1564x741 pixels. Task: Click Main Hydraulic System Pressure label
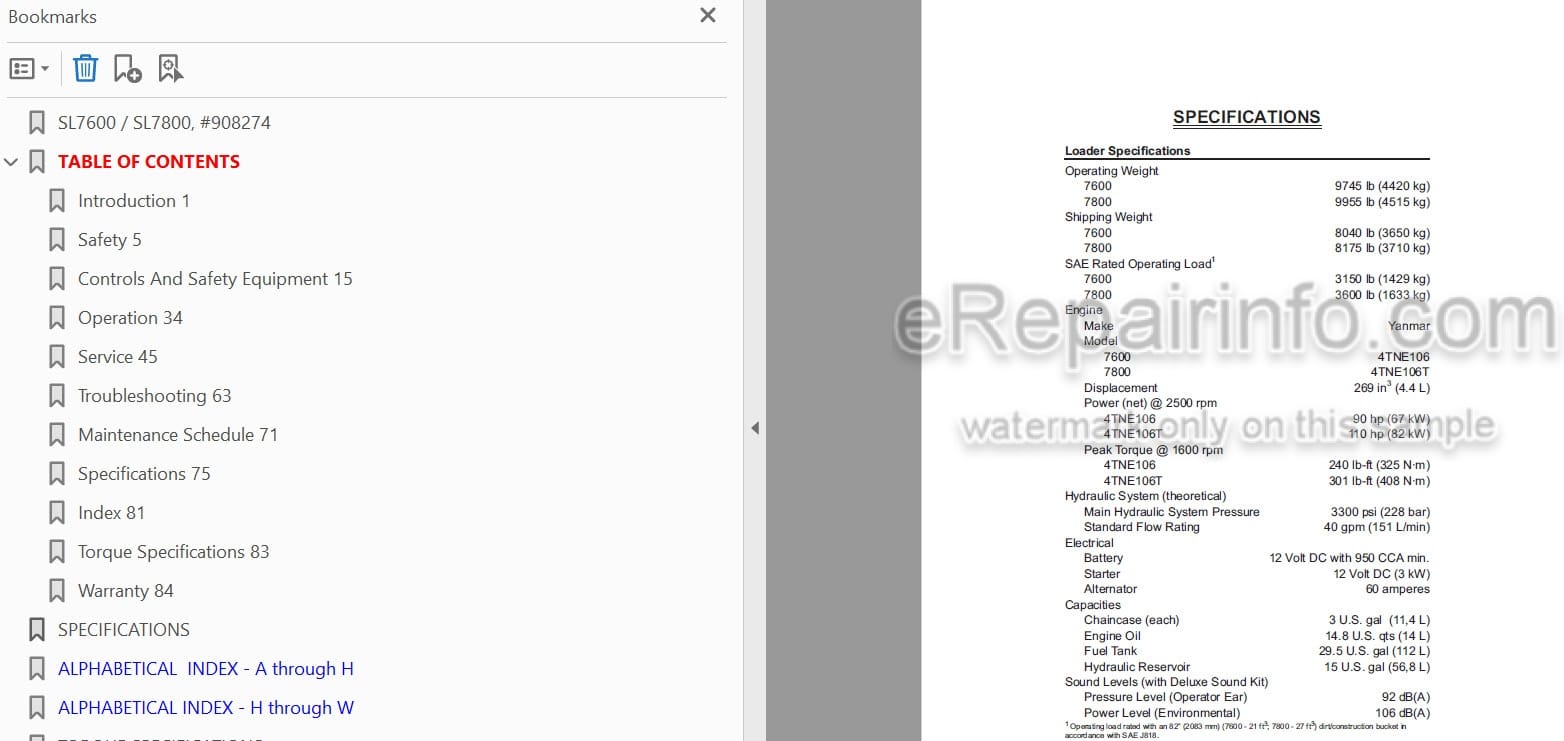(1171, 512)
